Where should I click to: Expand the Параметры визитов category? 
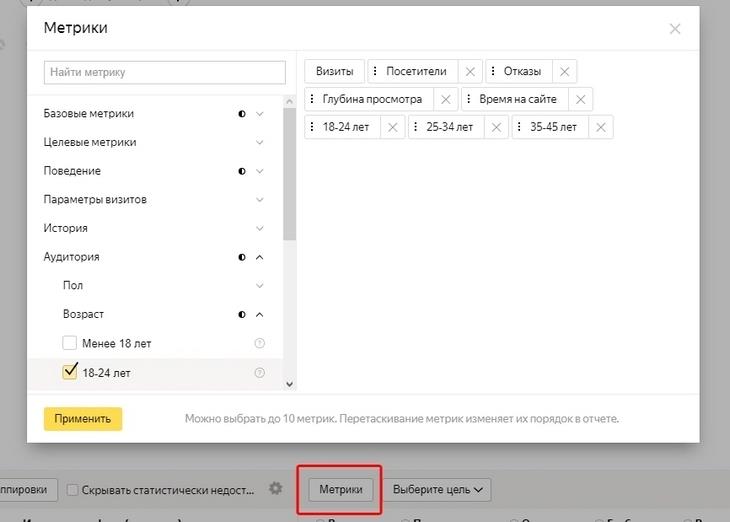[260, 200]
